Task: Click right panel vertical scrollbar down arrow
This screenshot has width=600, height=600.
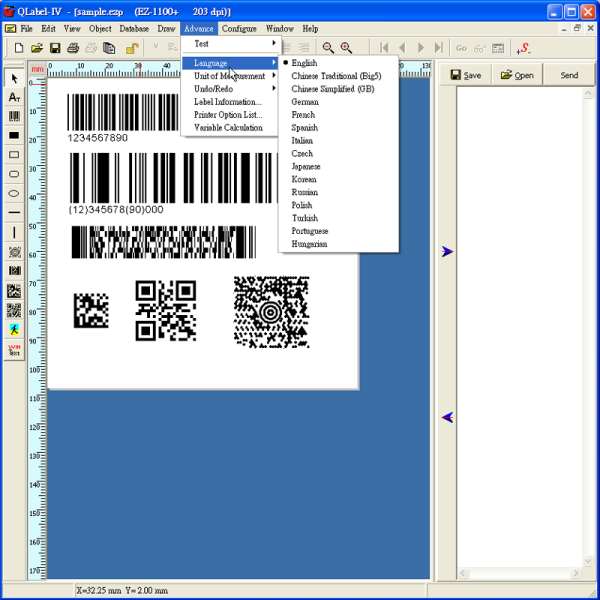Action: (588, 561)
